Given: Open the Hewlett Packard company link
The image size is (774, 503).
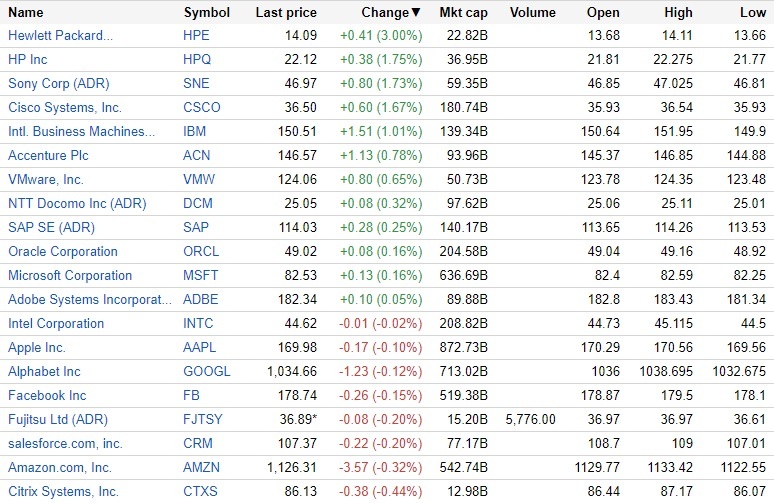Looking at the screenshot, I should tap(60, 36).
